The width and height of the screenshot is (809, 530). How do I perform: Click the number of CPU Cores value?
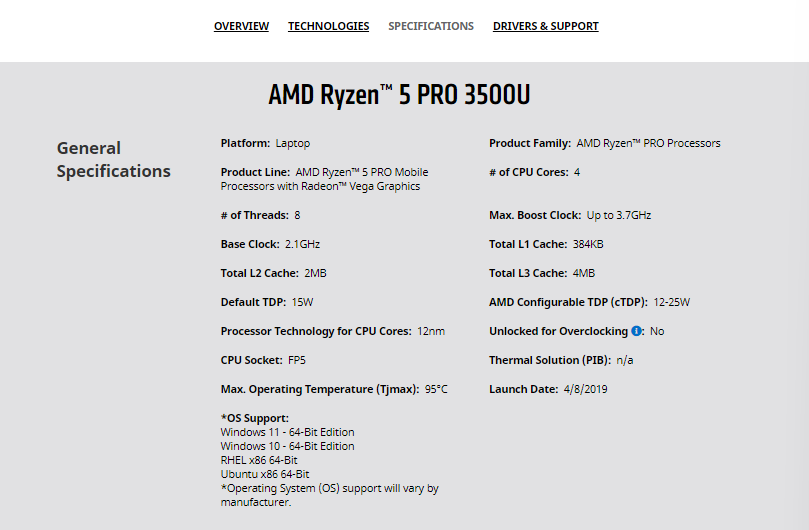[x=577, y=172]
